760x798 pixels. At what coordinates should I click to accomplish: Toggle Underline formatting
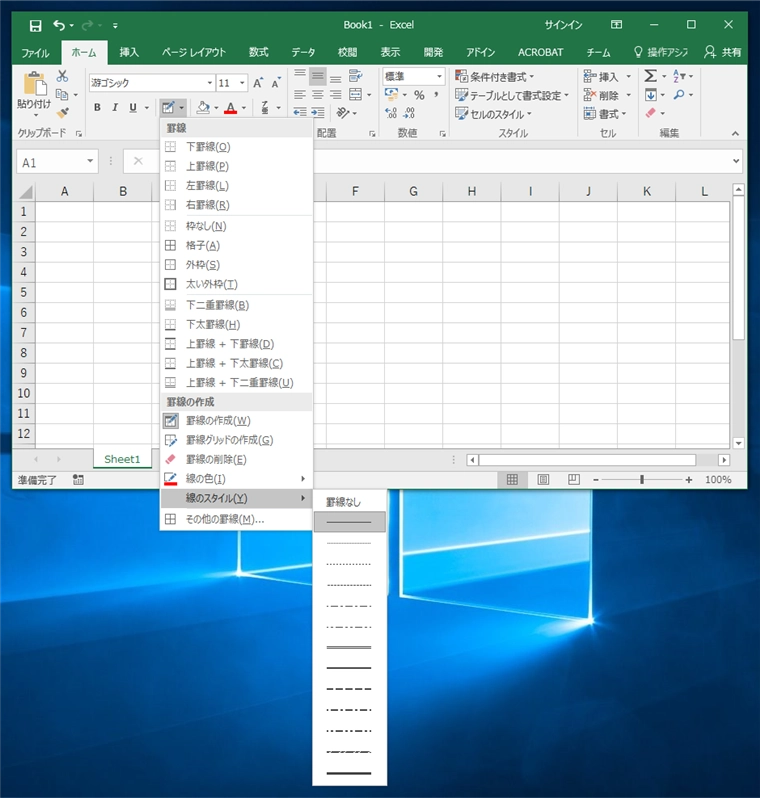(x=133, y=107)
